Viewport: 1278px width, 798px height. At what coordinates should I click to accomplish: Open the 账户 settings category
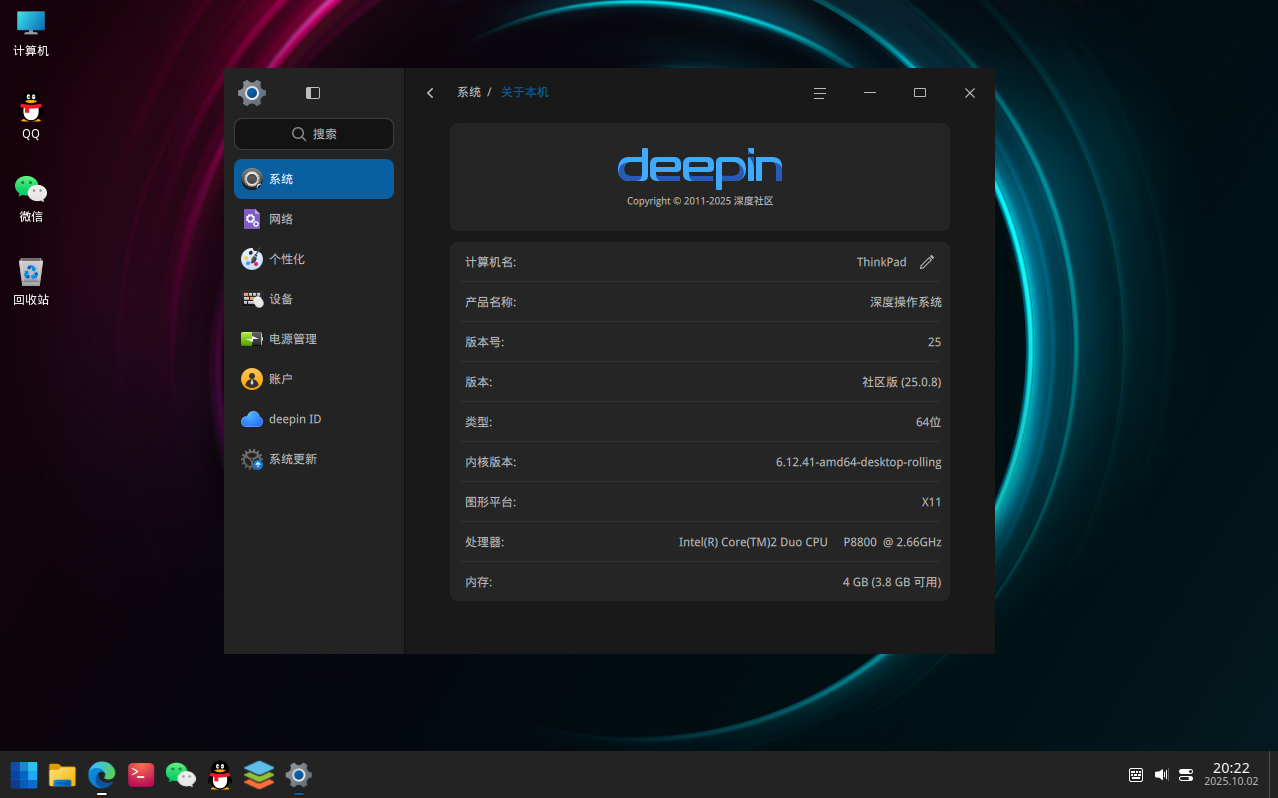314,379
